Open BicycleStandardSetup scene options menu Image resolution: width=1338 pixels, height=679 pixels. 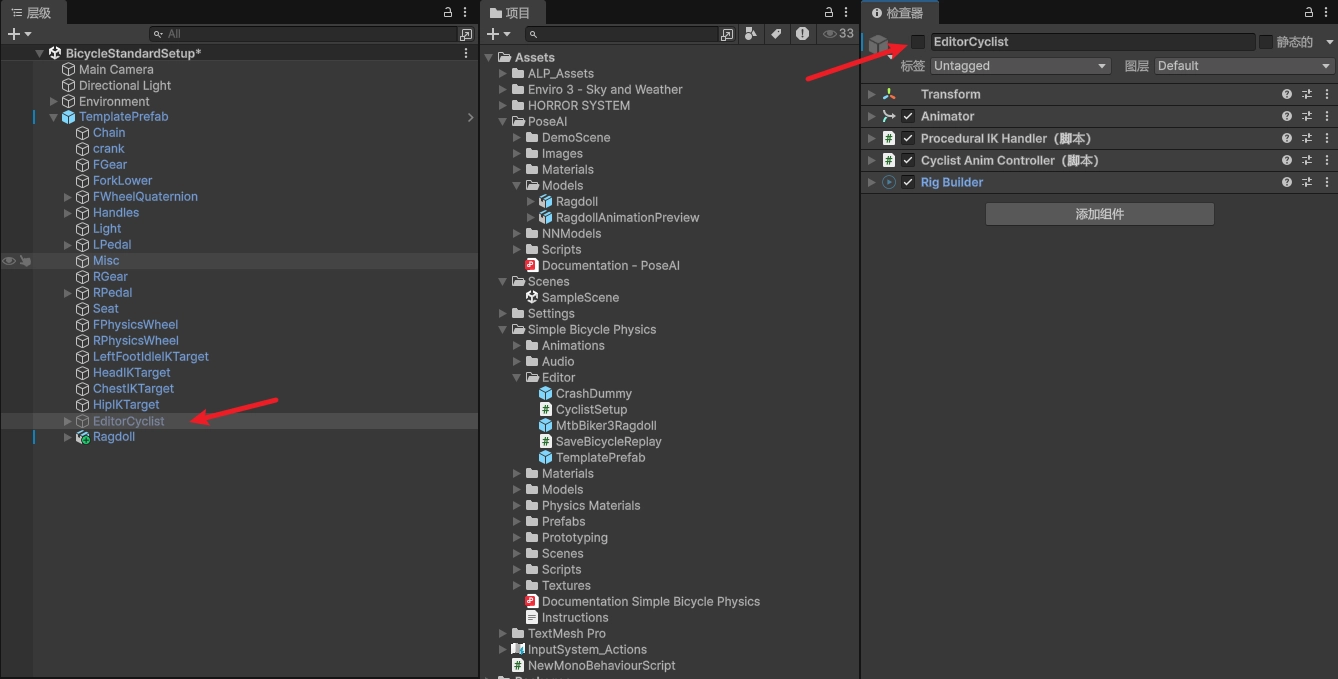(x=466, y=53)
